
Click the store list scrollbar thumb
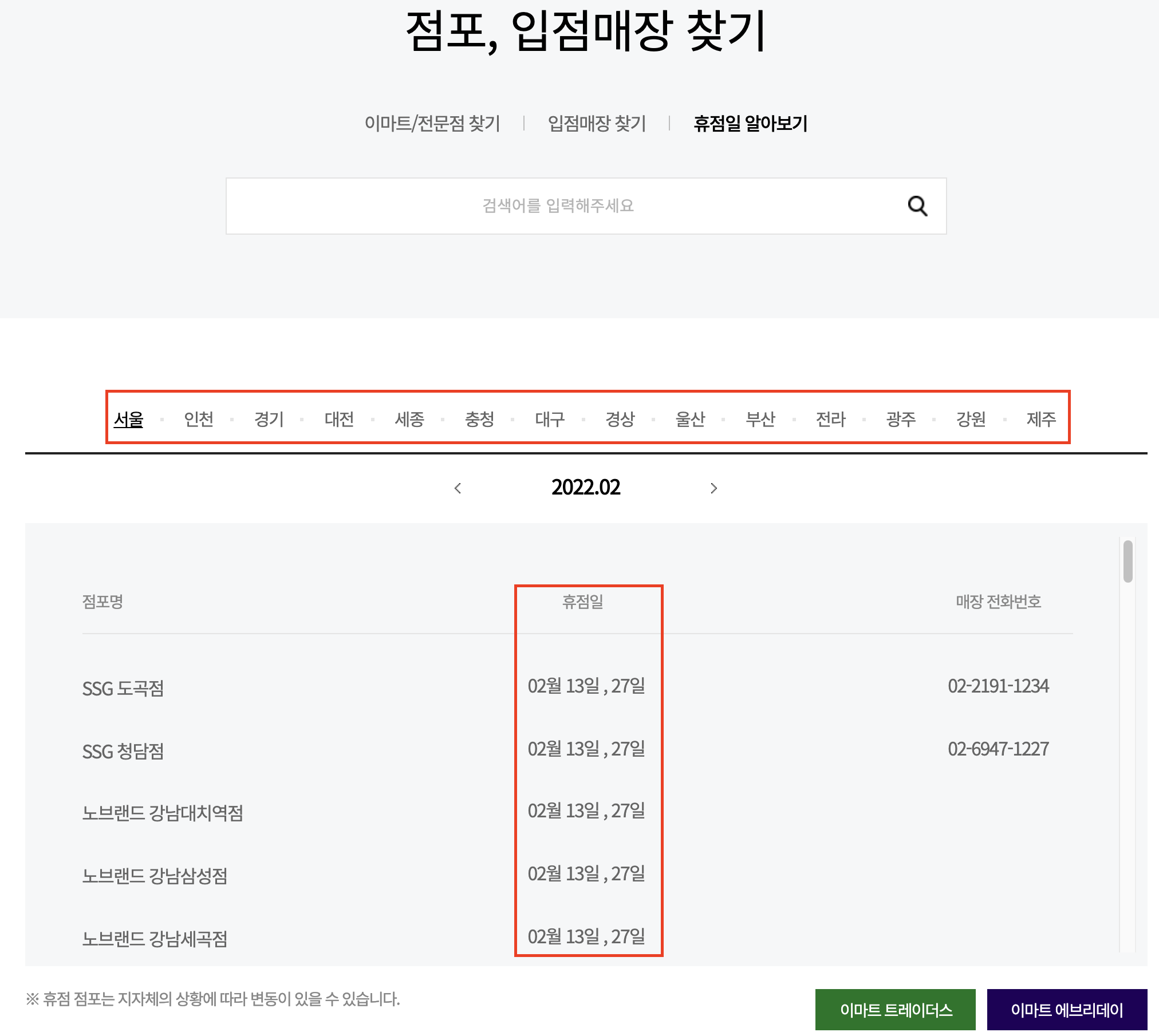pos(1128,561)
